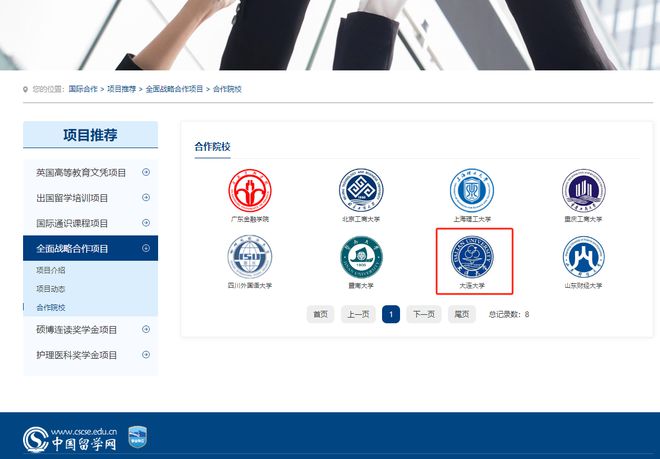The height and width of the screenshot is (459, 660).
Task: Click 山东财经大学 name label
Action: click(583, 286)
